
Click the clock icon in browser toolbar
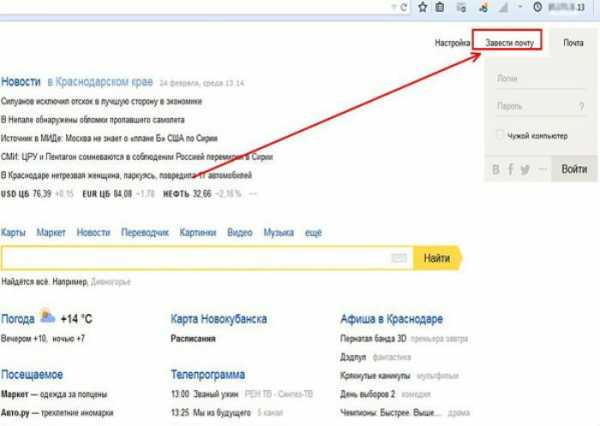(538, 7)
